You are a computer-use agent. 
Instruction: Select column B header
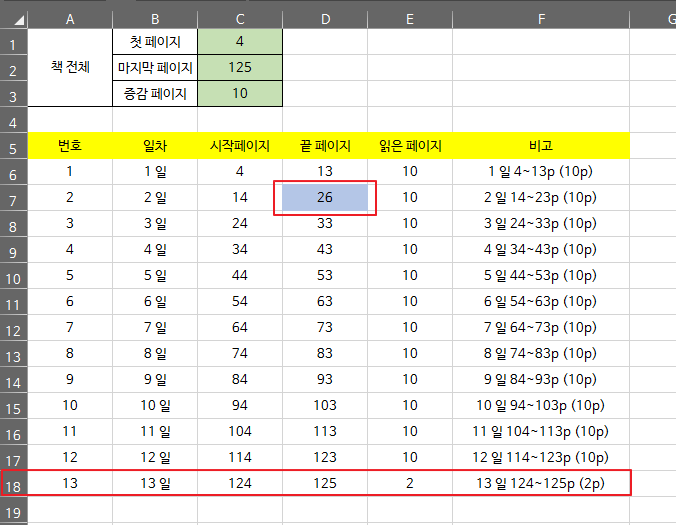[155, 19]
